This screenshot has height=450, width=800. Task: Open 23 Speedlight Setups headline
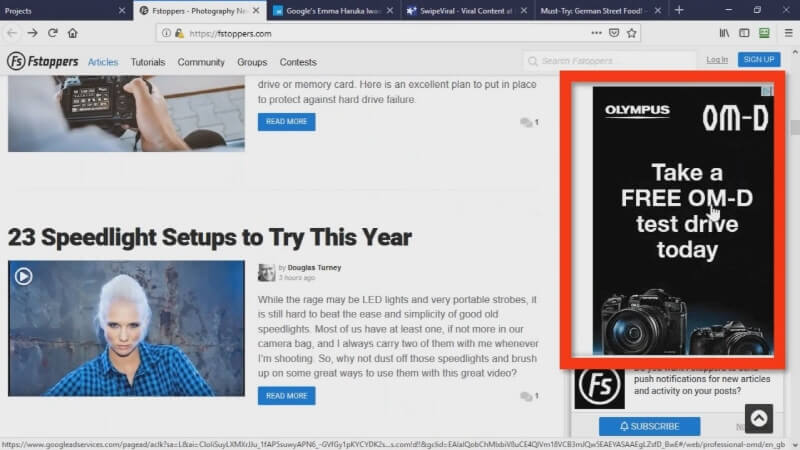point(210,237)
